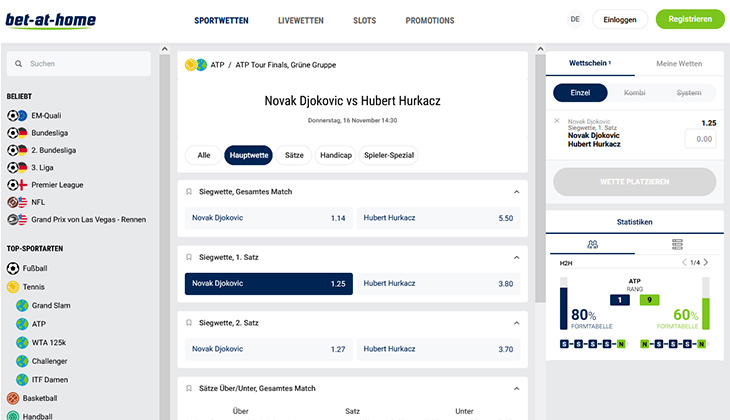The image size is (730, 420).
Task: Click ATP breadcrumb link
Action: (217, 65)
